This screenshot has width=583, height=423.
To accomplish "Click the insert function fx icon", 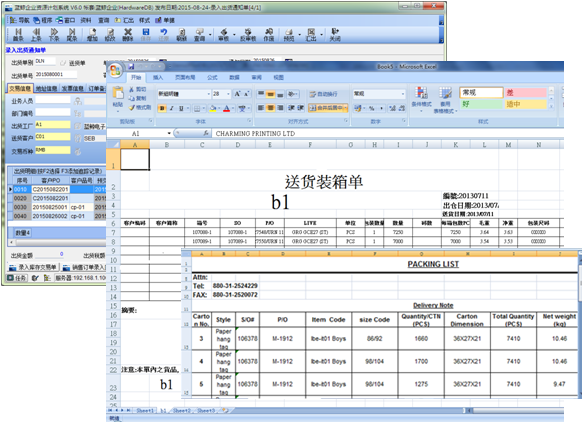I will [206, 133].
